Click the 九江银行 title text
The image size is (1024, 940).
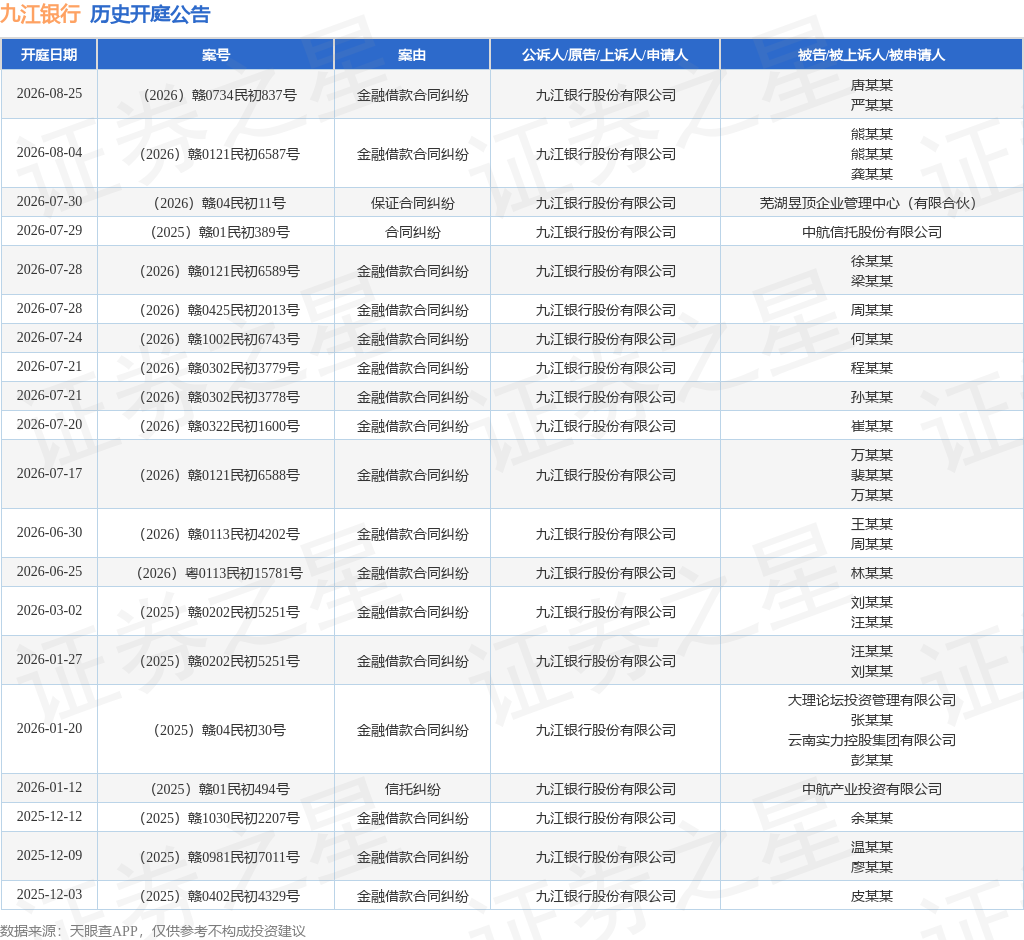coord(40,14)
